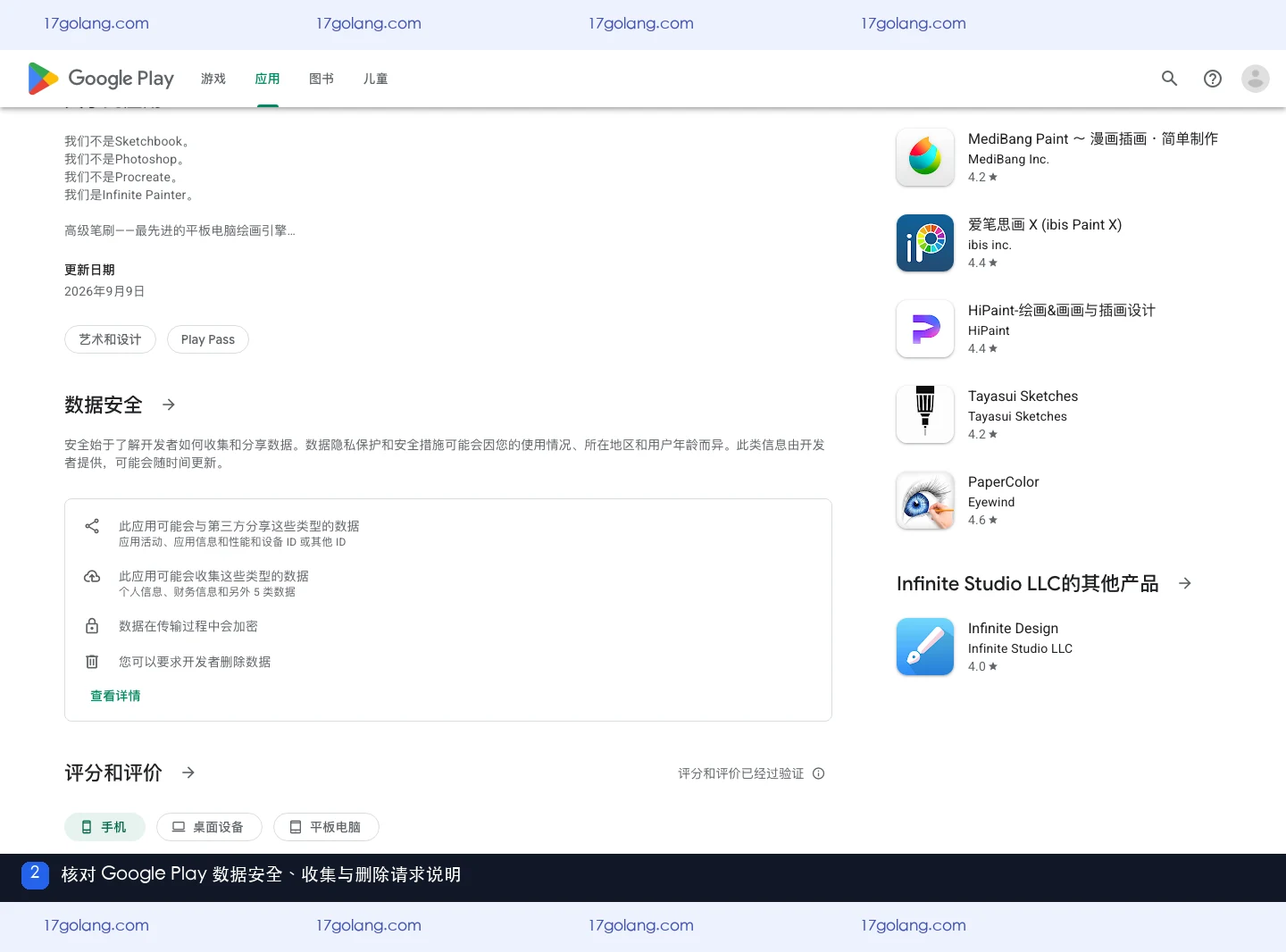
Task: Open HiPaint-绘画&画画与插画设计 title
Action: click(x=1062, y=310)
